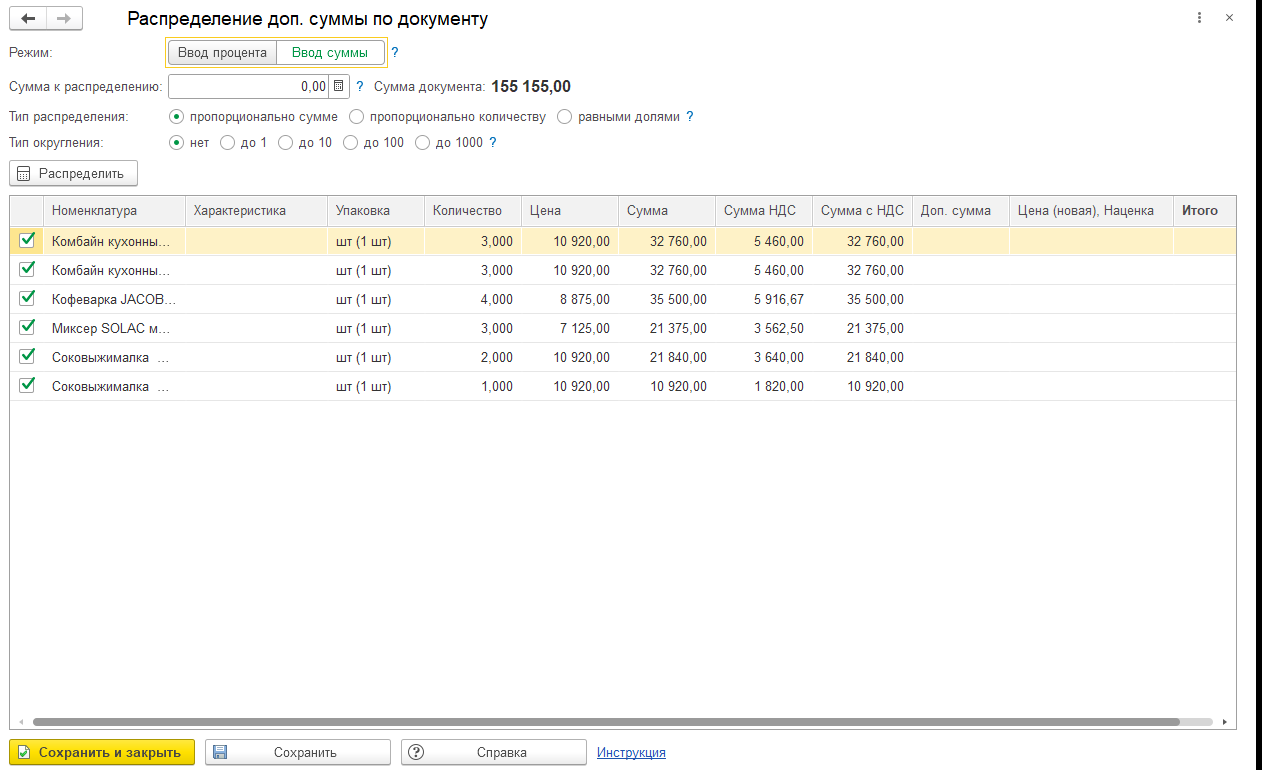The image size is (1262, 770).
Task: Select the Кофеварка JACOB row name
Action: click(x=114, y=299)
